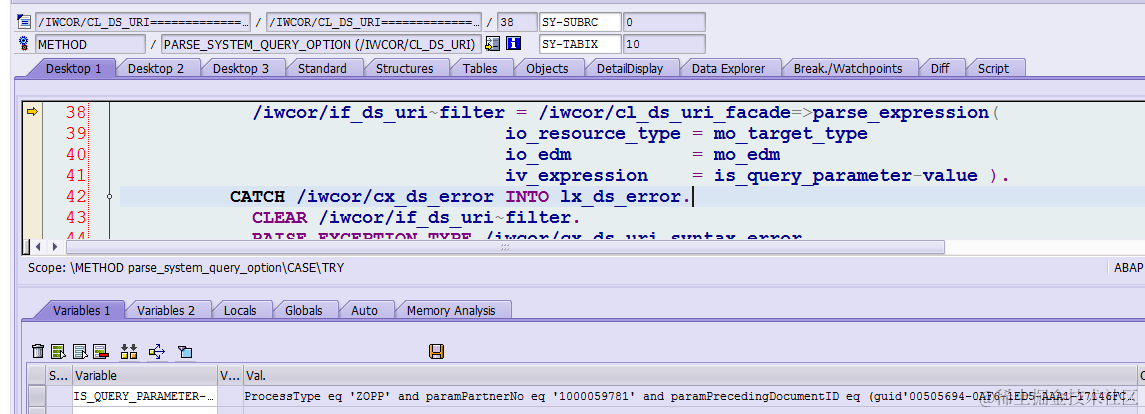Click the ProcessType eq 'ZOPP' value cell
The image size is (1145, 414).
[x=690, y=396]
